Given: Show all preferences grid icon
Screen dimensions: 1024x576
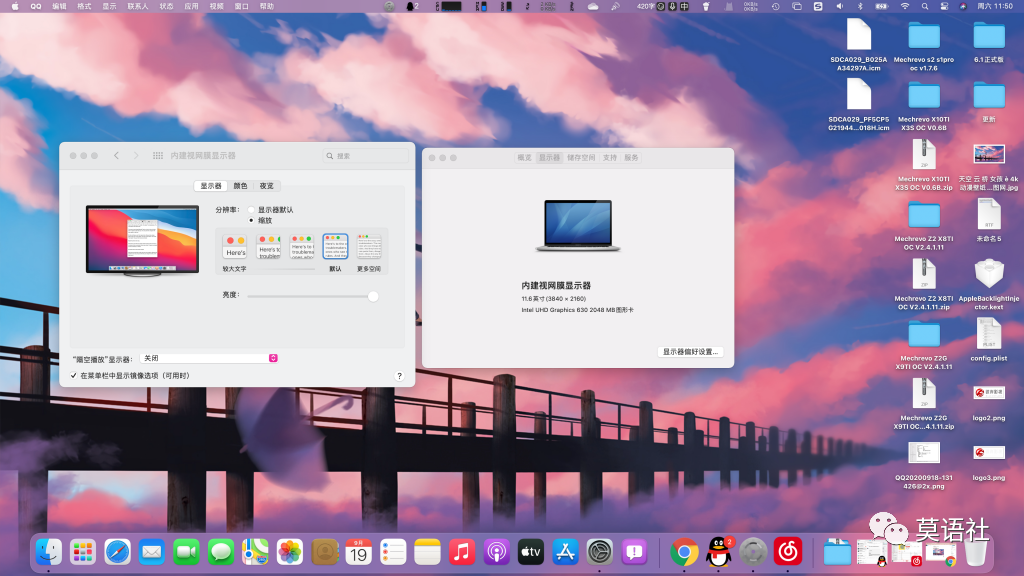Looking at the screenshot, I should 158,155.
